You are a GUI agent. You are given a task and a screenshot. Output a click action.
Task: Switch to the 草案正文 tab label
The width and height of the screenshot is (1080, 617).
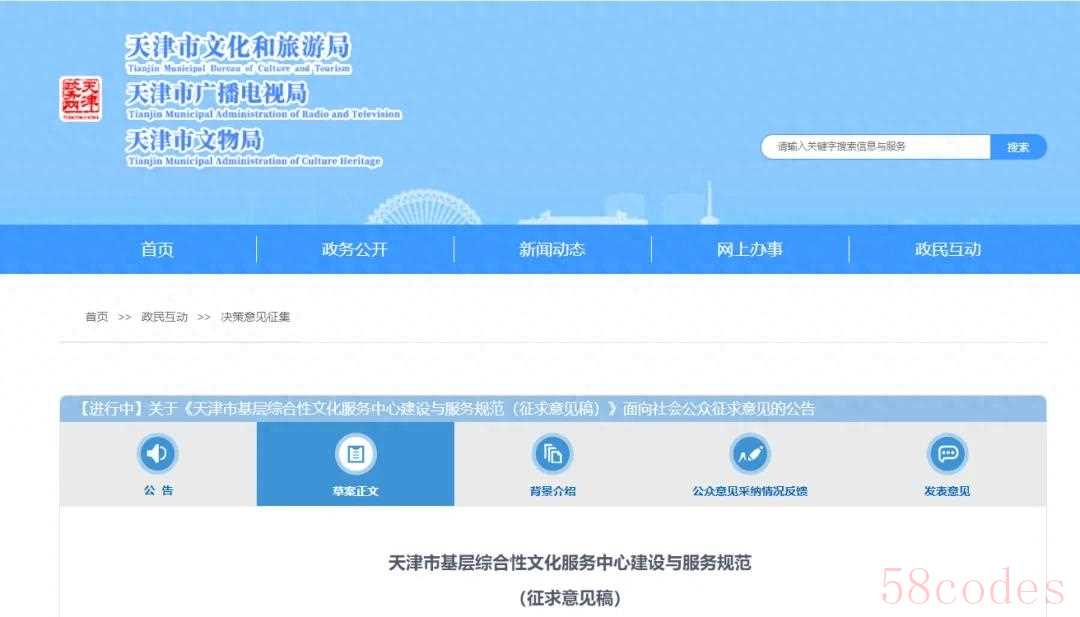[355, 491]
